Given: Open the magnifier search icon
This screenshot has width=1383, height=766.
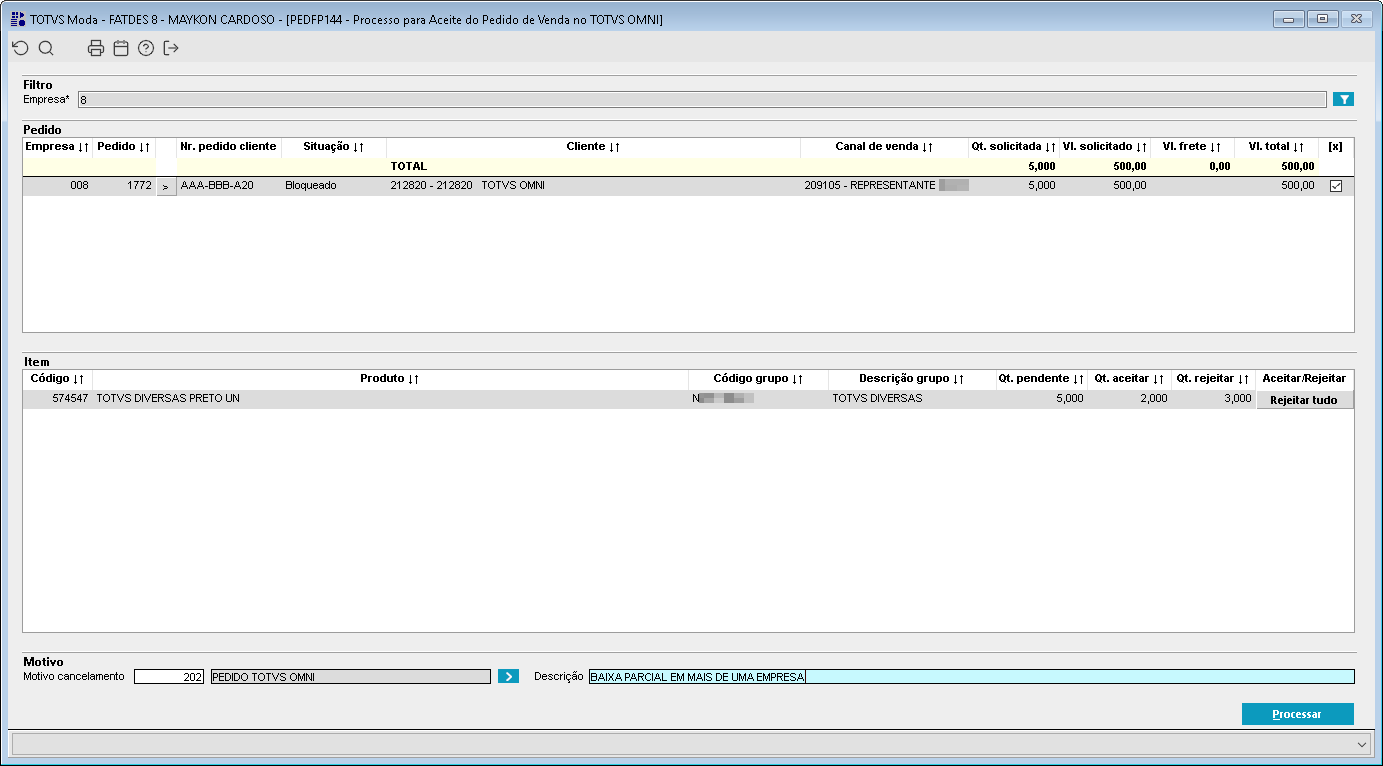Looking at the screenshot, I should tap(46, 48).
